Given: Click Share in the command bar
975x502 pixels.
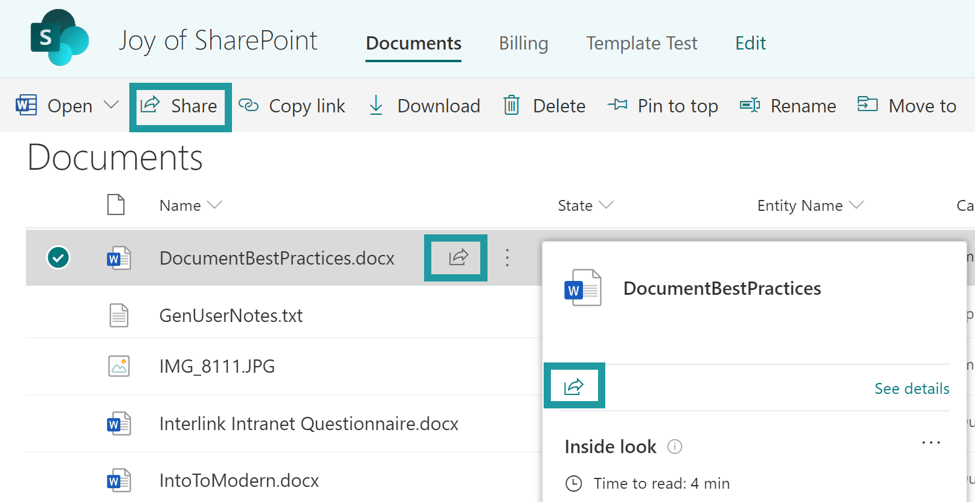Looking at the screenshot, I should point(181,106).
